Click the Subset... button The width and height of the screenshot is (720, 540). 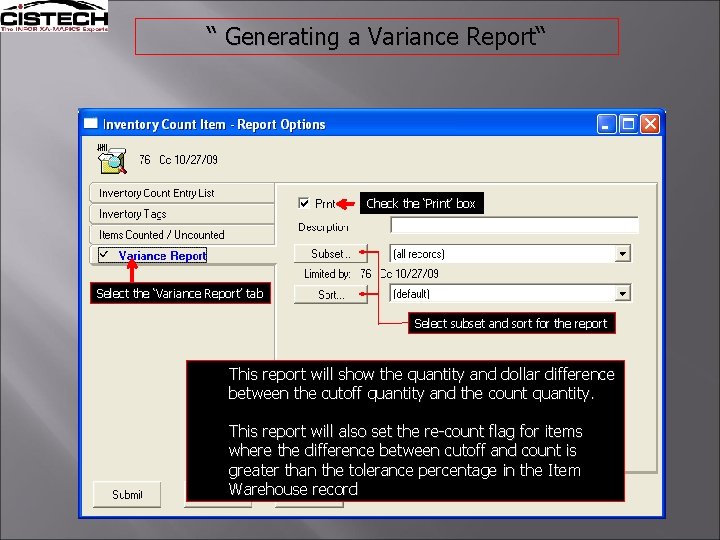pos(331,253)
